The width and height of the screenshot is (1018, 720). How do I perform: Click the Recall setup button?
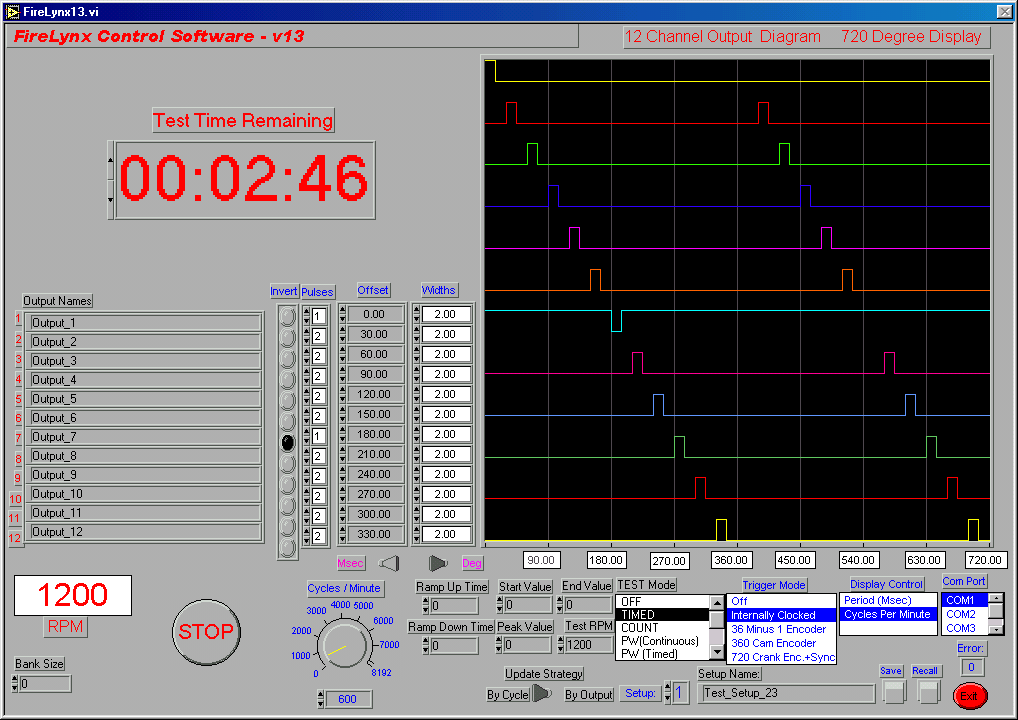point(929,691)
